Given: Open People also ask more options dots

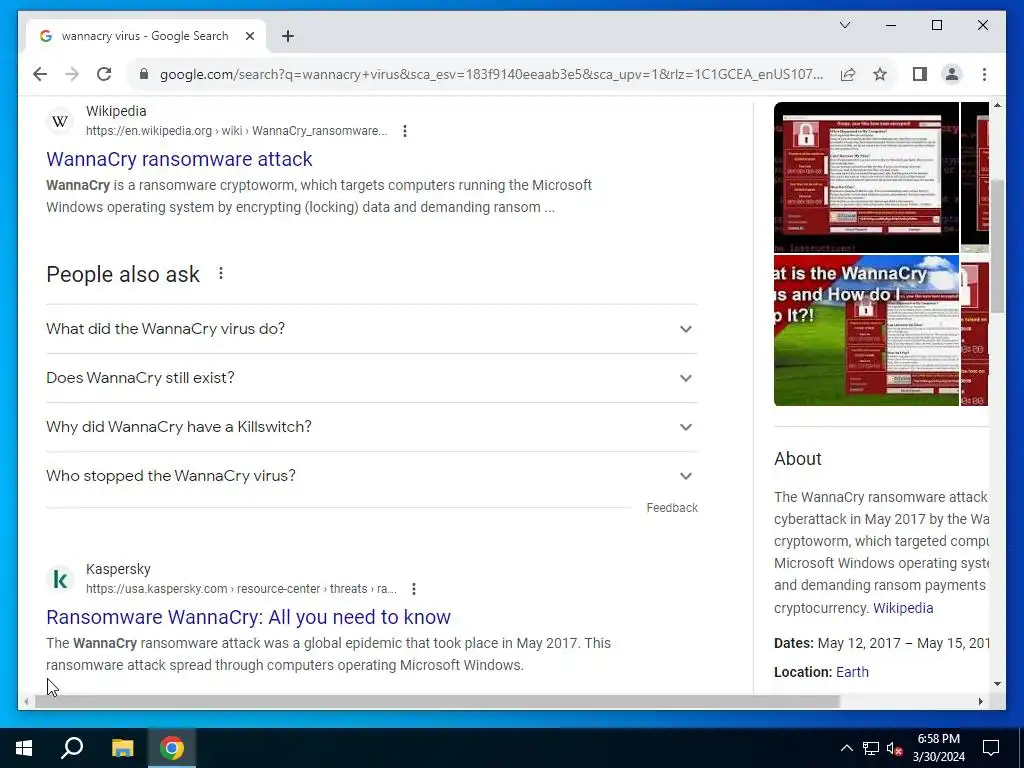Looking at the screenshot, I should click(221, 273).
